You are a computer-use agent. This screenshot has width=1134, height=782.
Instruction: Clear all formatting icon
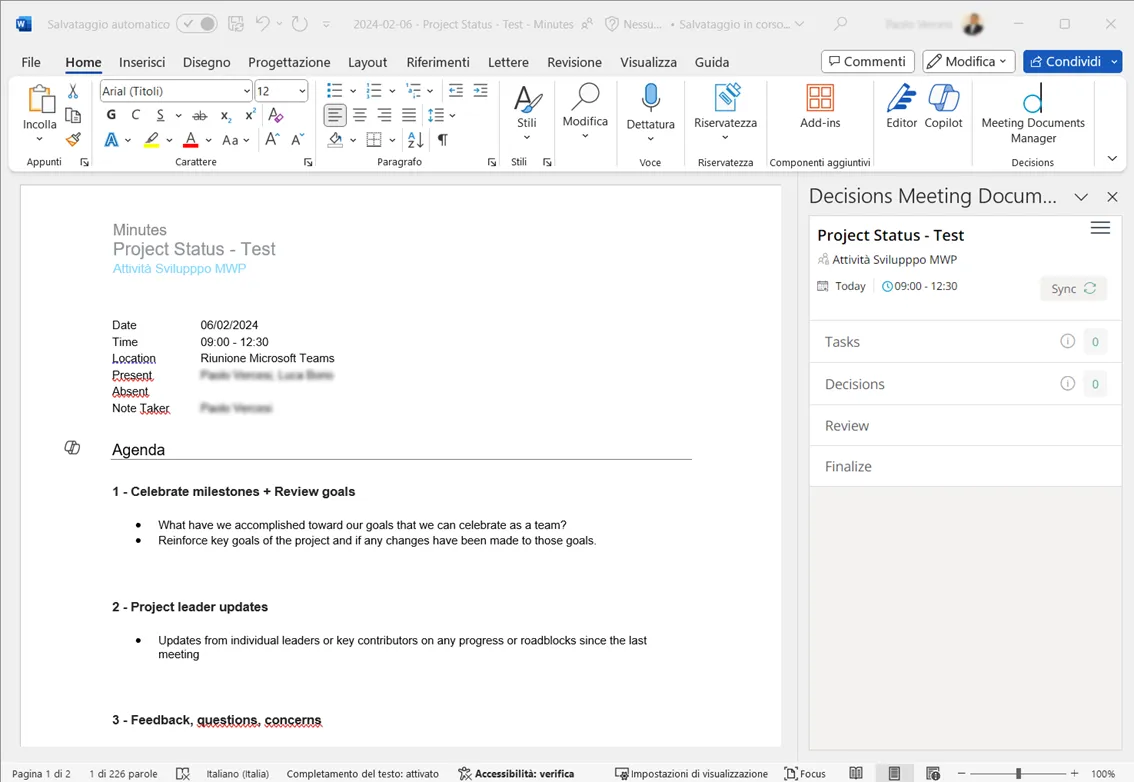point(276,115)
